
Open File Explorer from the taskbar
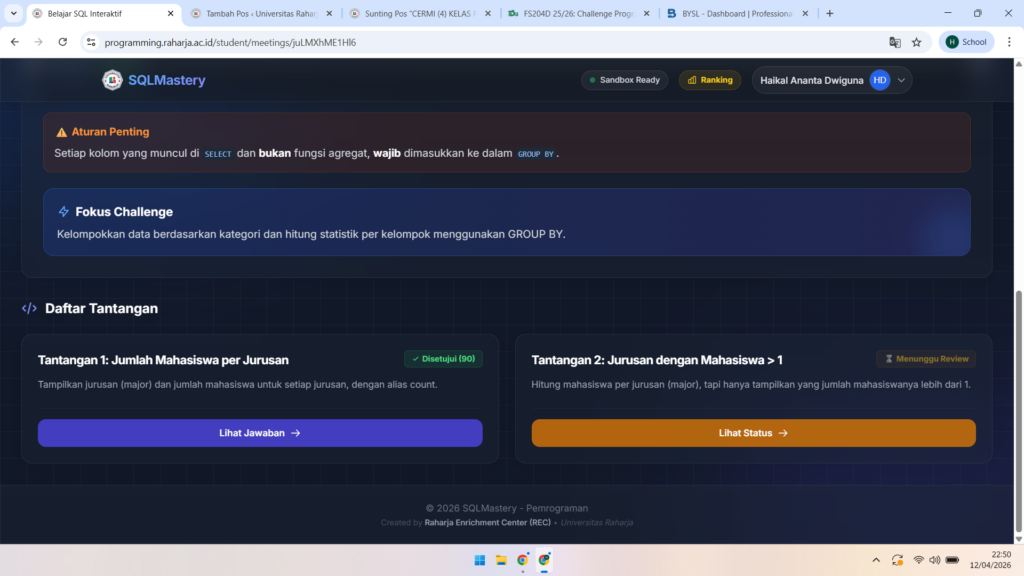pos(501,560)
